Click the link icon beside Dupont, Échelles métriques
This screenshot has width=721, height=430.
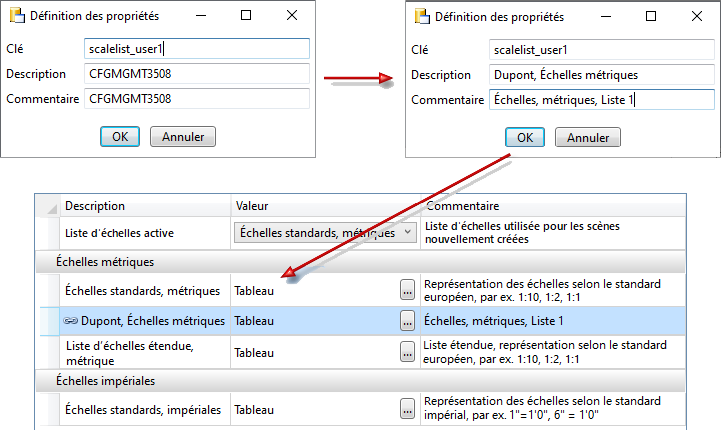point(71,321)
